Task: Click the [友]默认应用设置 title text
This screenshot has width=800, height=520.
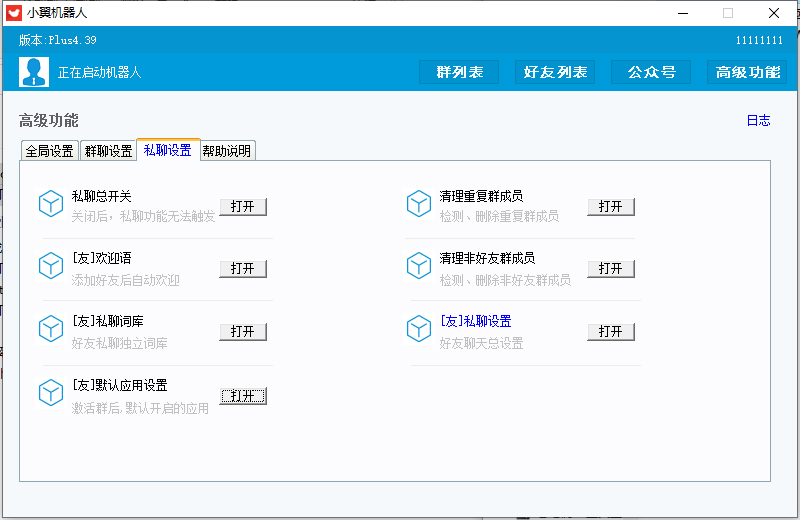Action: click(119, 385)
